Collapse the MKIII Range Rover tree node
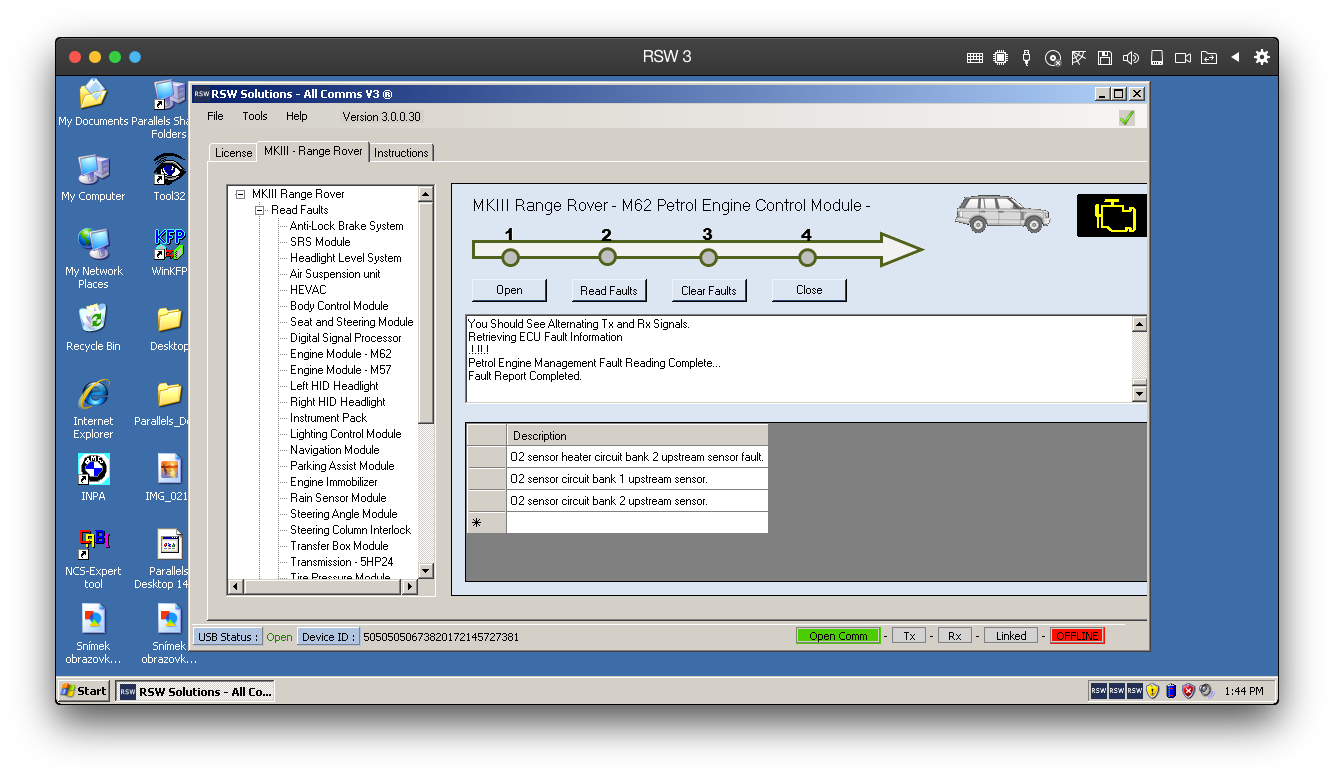The height and width of the screenshot is (778, 1334). 240,194
